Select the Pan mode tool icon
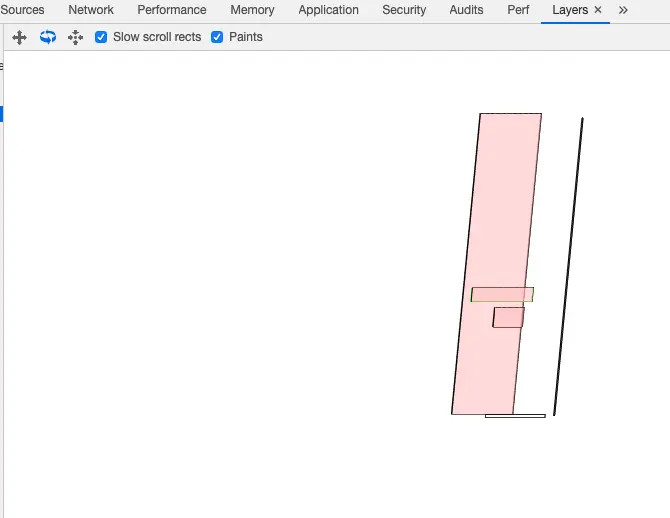Image resolution: width=670 pixels, height=518 pixels. 19,37
